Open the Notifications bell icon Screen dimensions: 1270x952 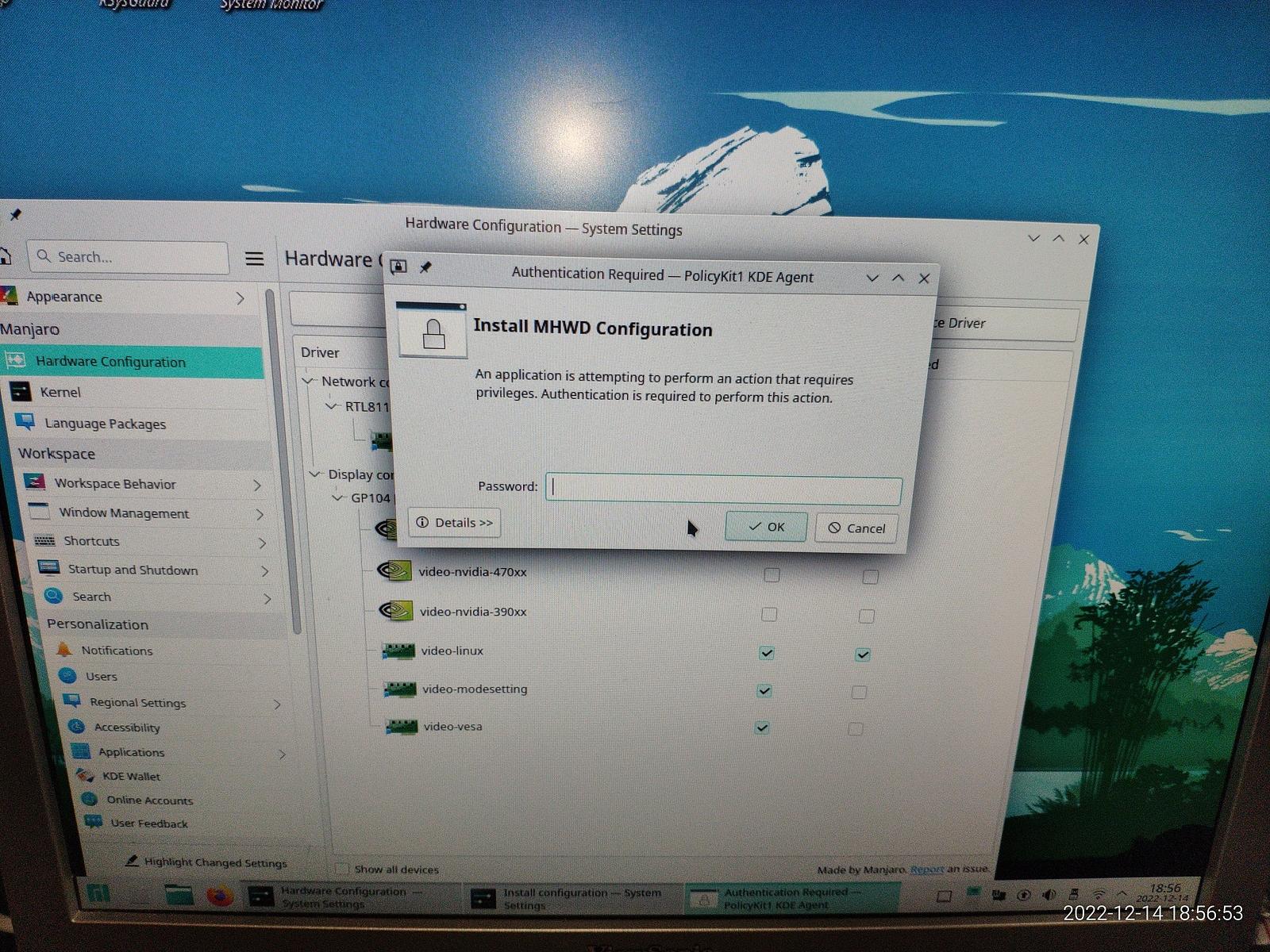click(64, 649)
